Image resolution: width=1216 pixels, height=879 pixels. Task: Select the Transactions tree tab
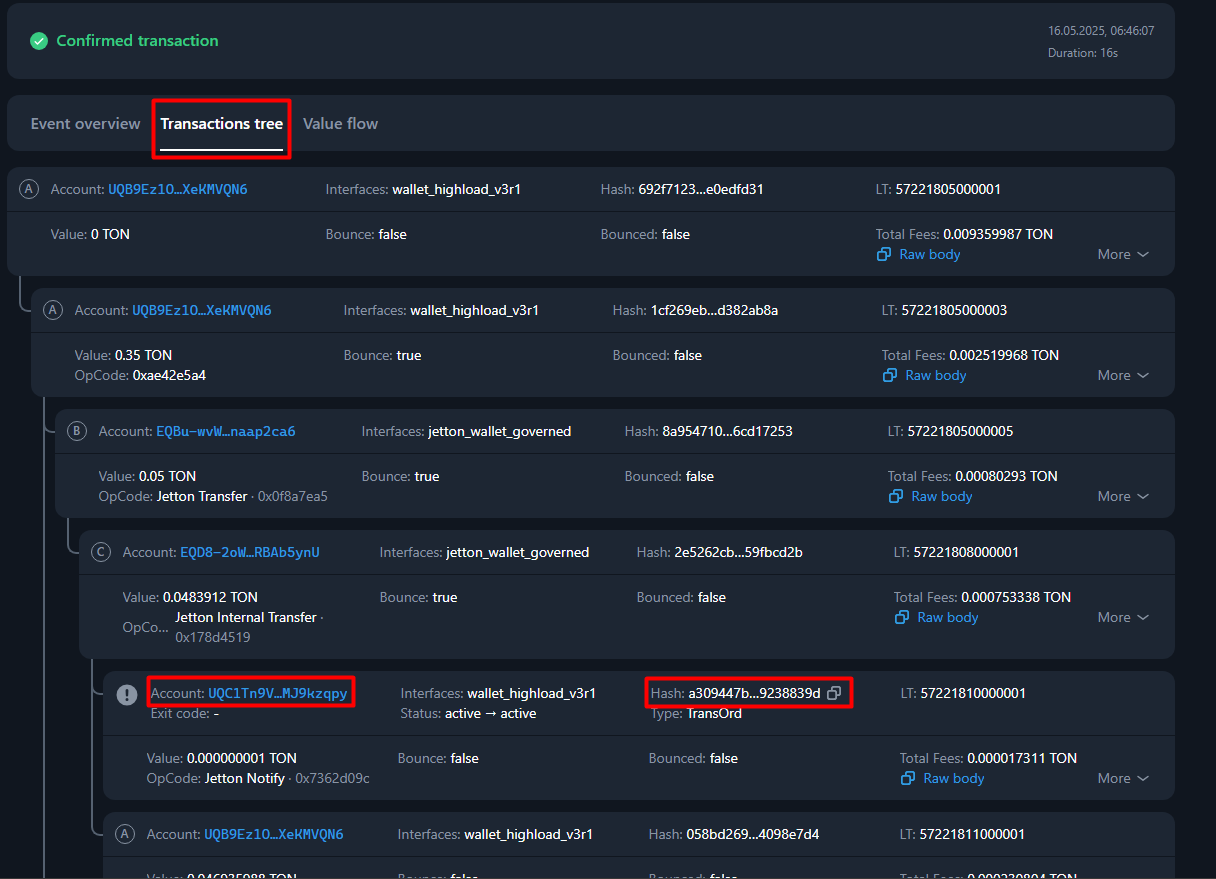click(x=221, y=124)
